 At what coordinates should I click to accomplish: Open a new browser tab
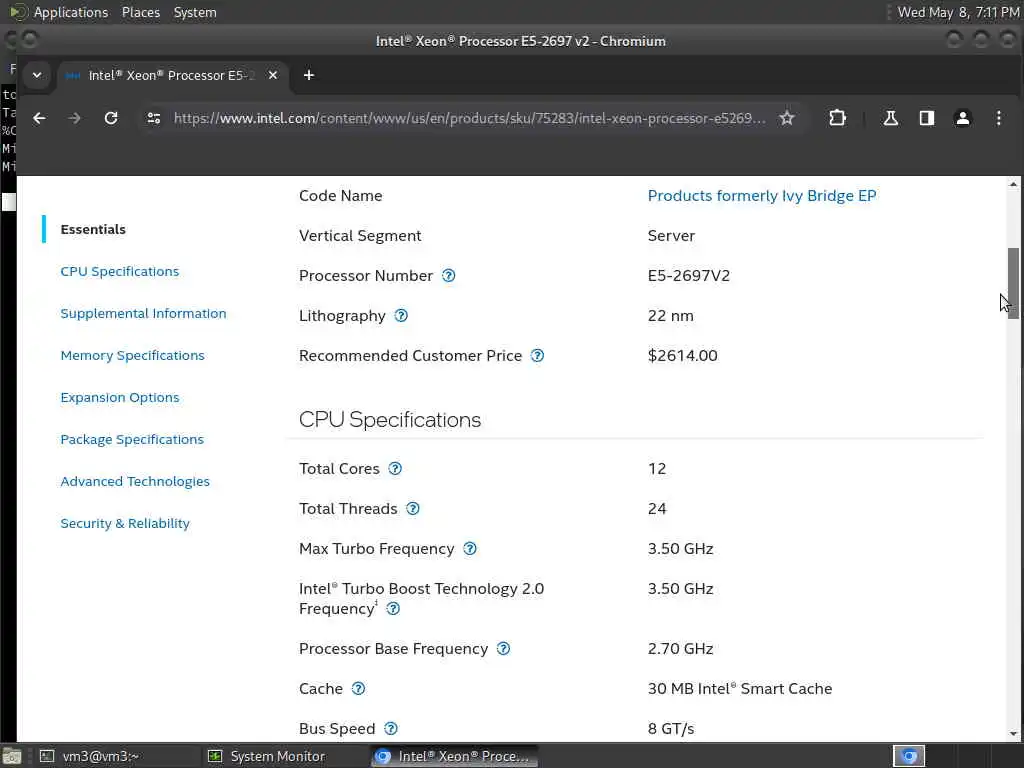[x=309, y=76]
